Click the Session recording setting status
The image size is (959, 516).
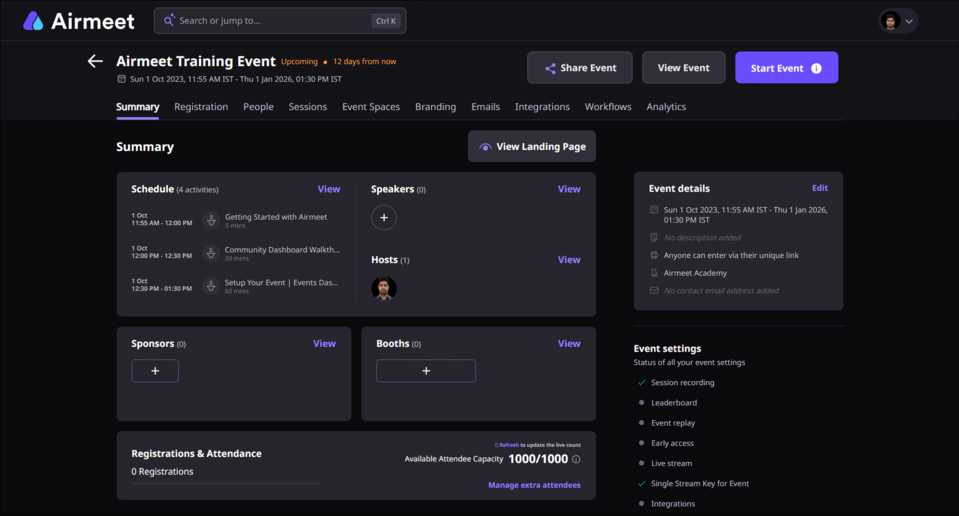tap(683, 383)
